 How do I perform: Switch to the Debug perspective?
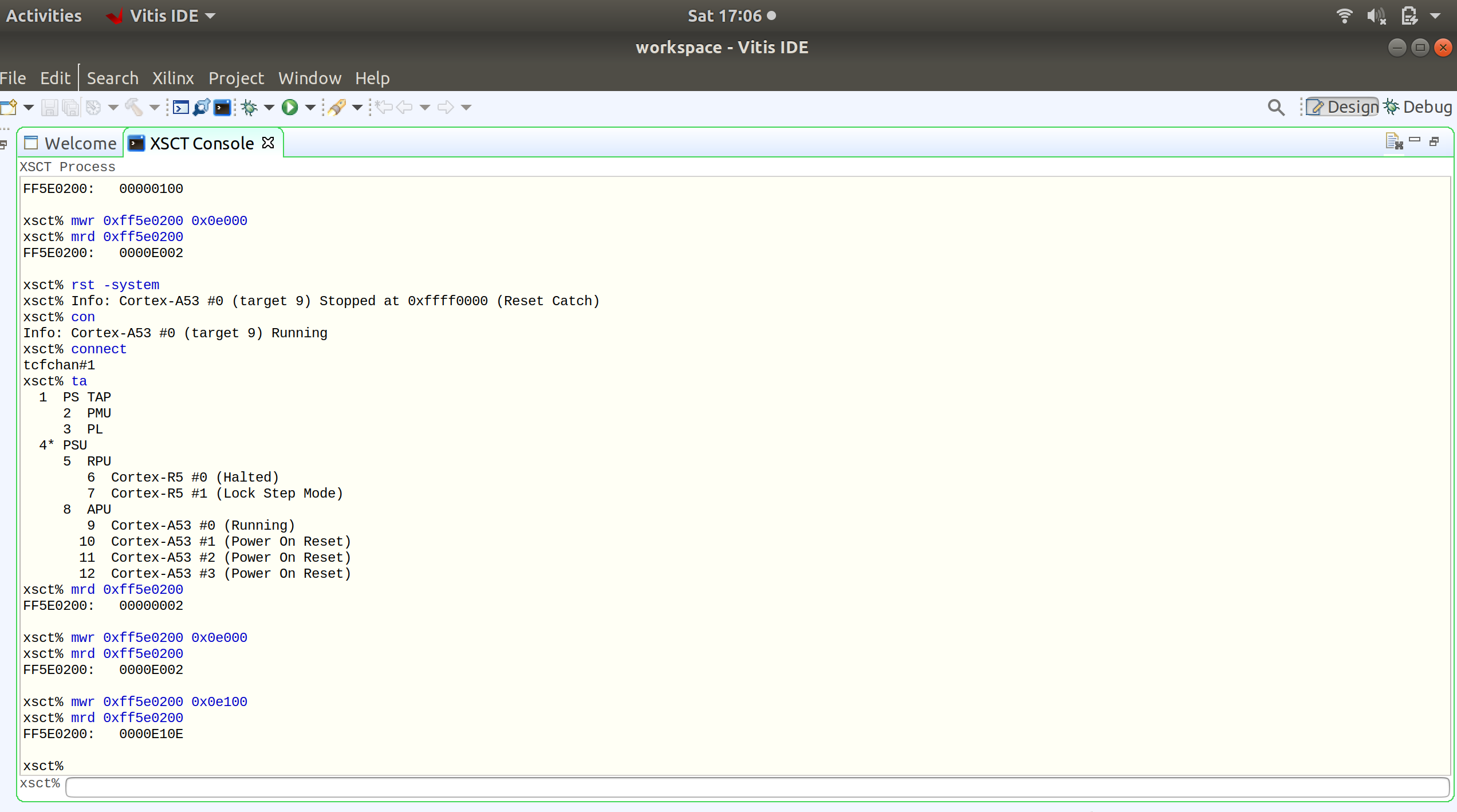(1418, 107)
